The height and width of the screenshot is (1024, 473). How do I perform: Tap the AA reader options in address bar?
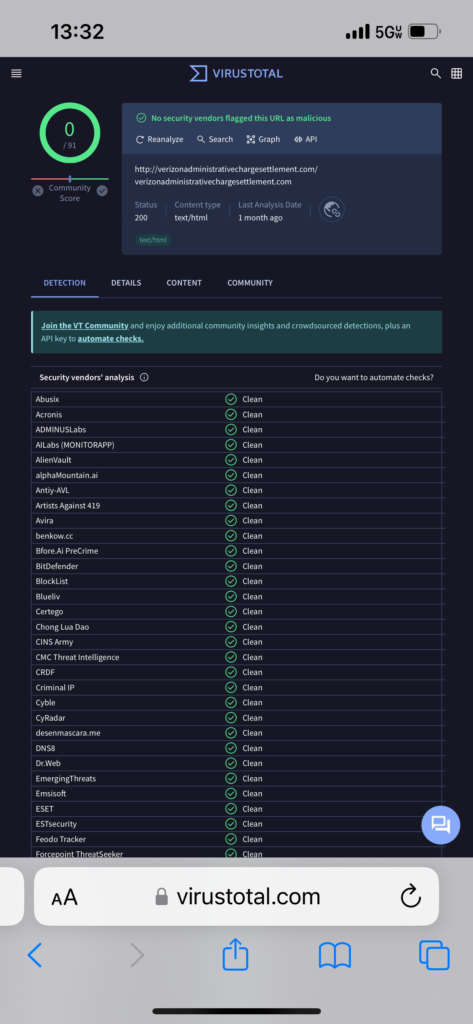coord(65,897)
